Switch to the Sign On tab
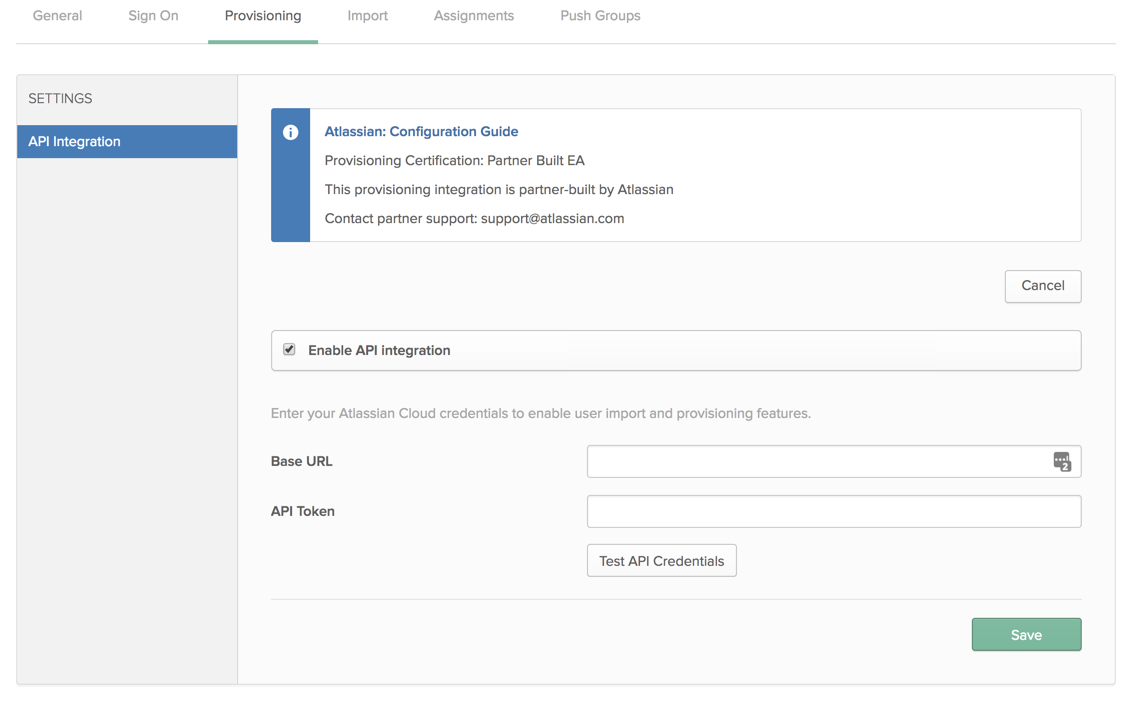This screenshot has width=1140, height=707. (153, 16)
